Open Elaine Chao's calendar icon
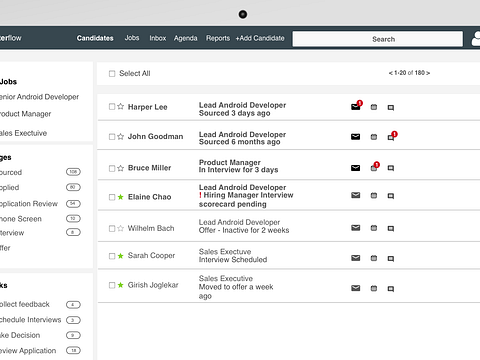 coord(374,195)
